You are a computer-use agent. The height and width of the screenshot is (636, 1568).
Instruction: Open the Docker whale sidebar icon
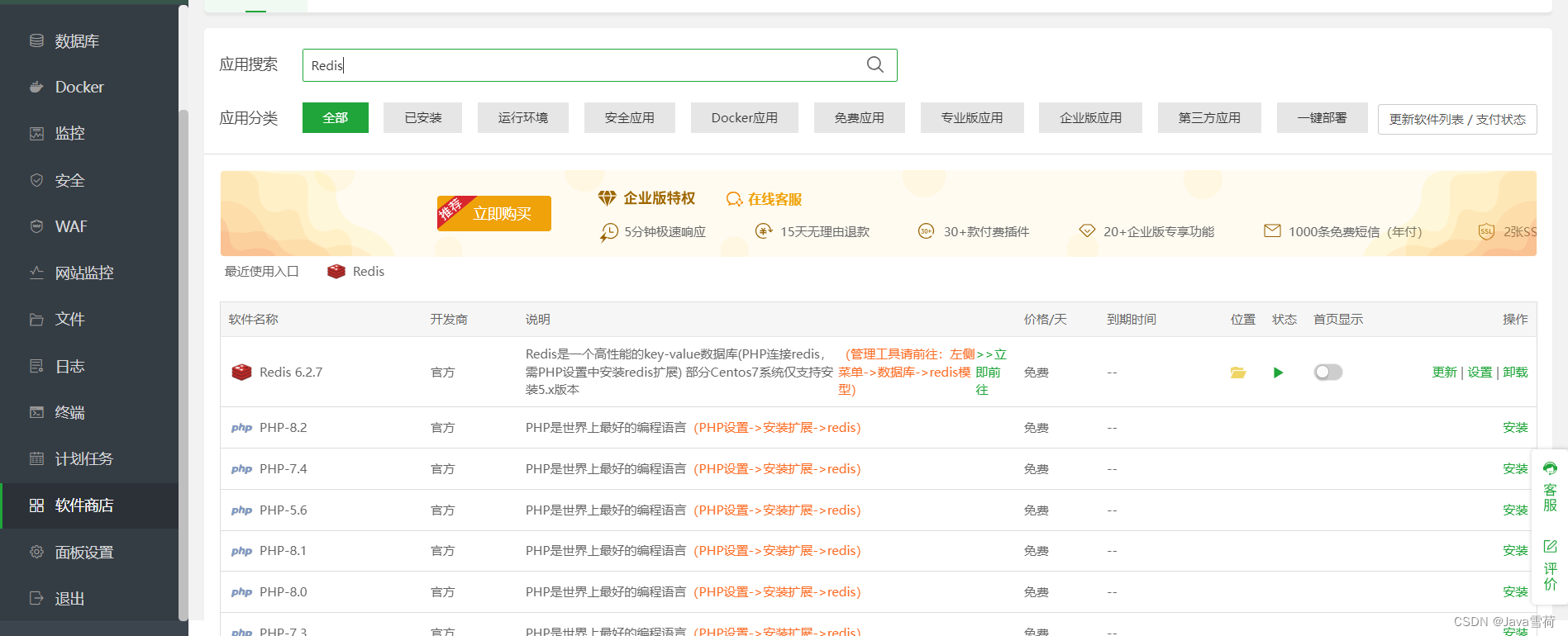pos(36,87)
